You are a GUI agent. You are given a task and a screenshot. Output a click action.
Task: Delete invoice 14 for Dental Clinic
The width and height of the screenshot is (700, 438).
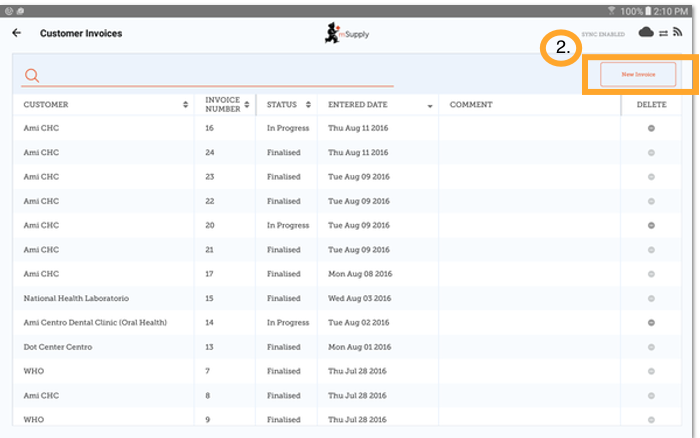(x=651, y=322)
